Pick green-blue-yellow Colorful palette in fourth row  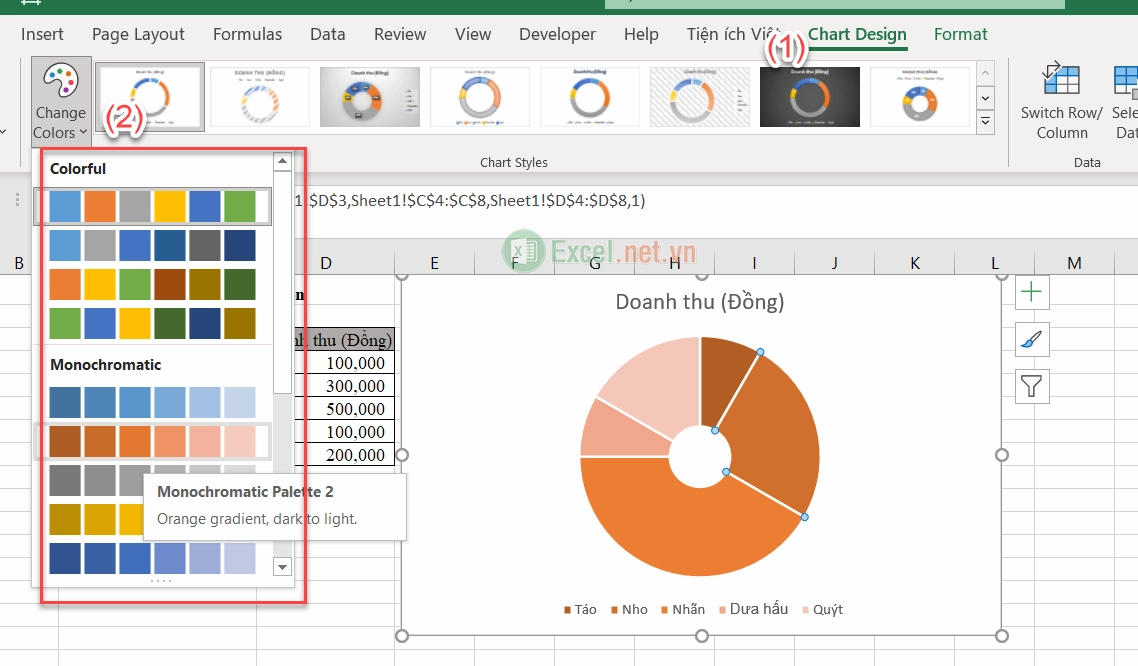[x=152, y=324]
